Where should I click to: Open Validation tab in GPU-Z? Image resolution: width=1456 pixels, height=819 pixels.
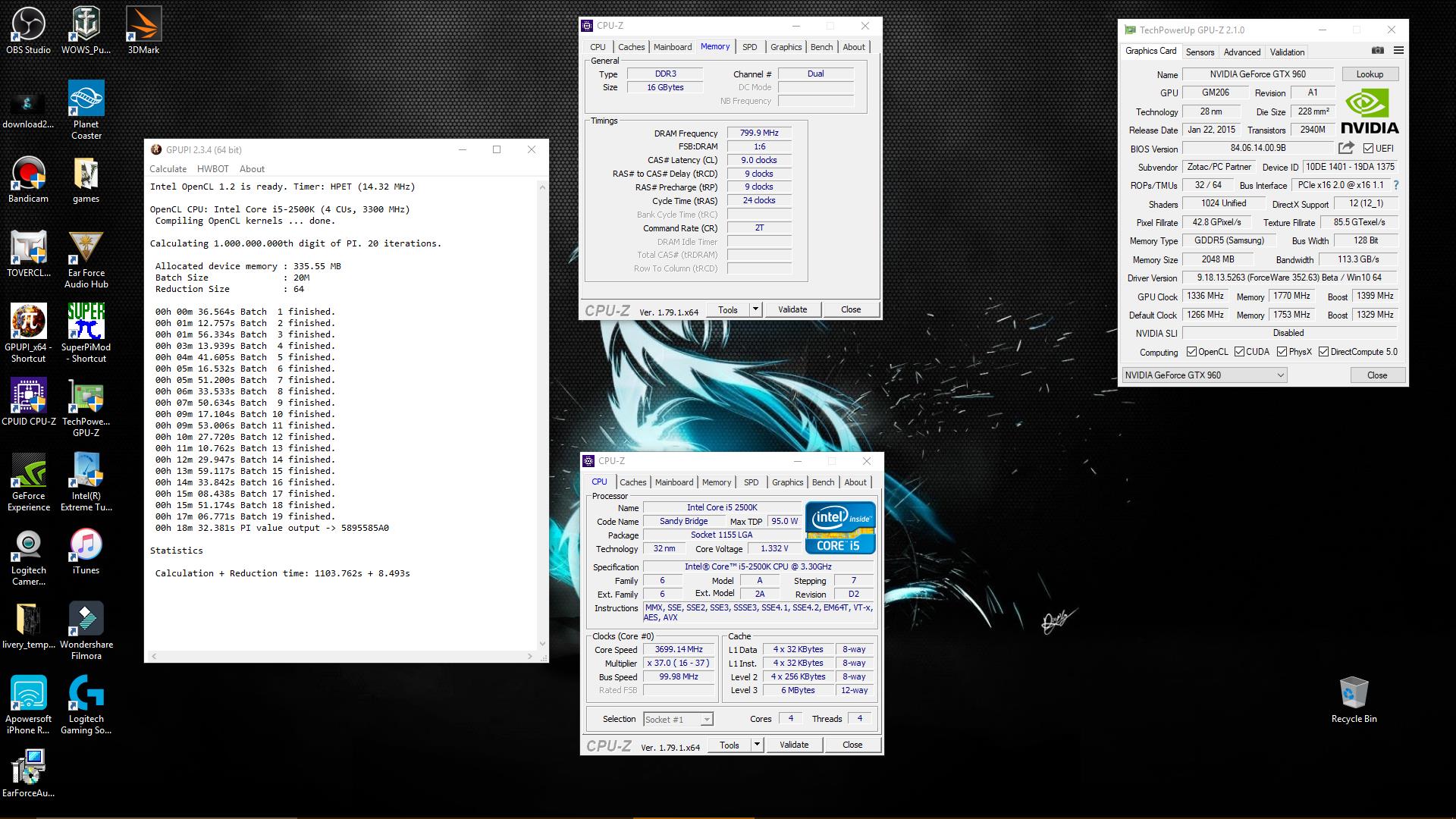coord(1287,52)
